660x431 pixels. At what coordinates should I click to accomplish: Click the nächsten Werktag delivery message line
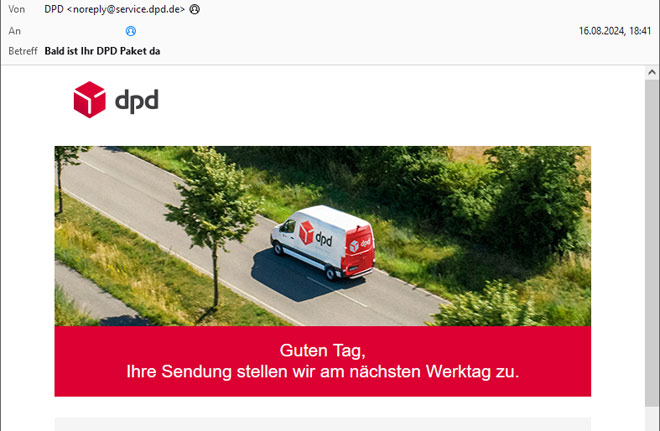tap(322, 372)
